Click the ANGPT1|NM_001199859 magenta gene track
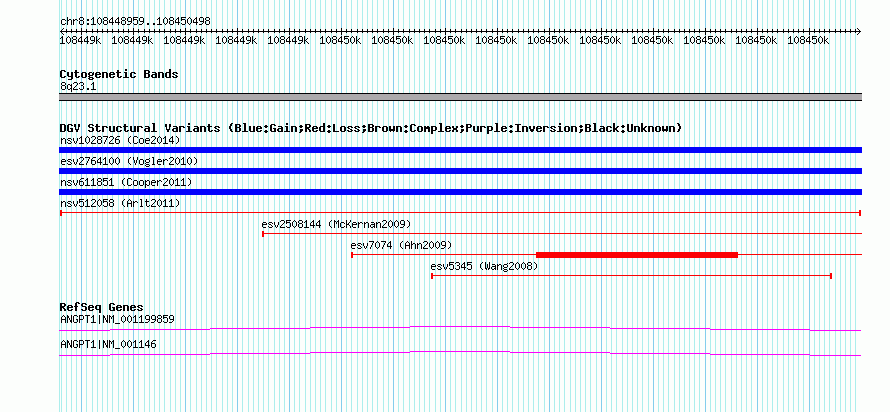This screenshot has width=890, height=412. (x=460, y=329)
